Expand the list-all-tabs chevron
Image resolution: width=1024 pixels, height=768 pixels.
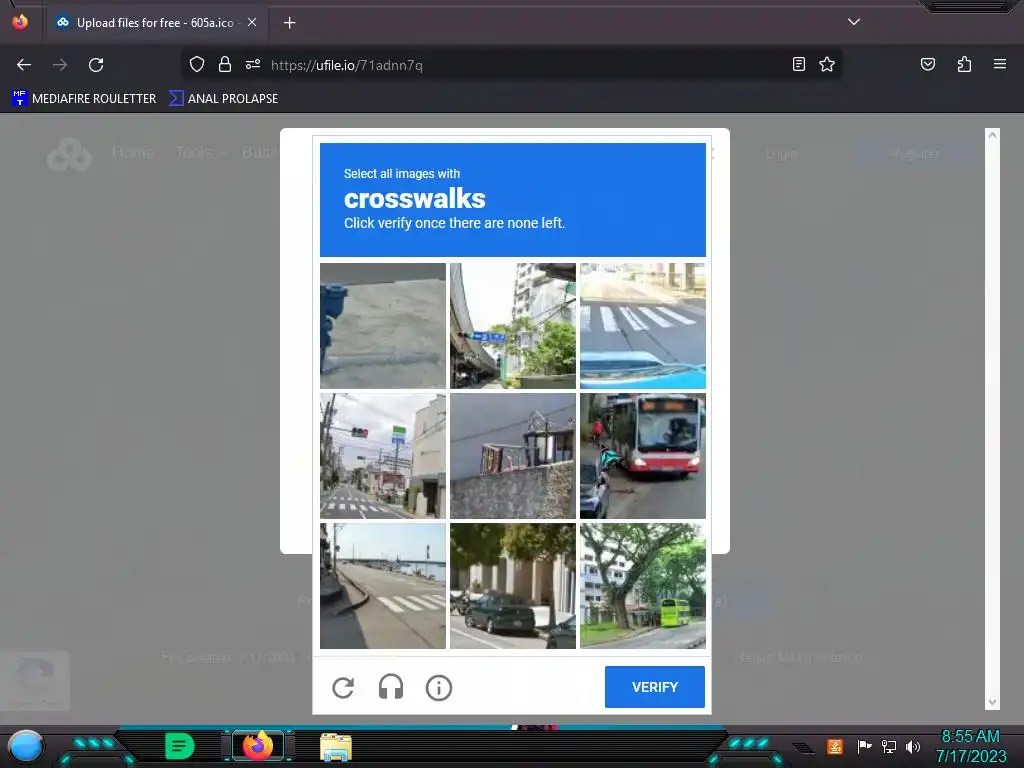click(x=854, y=22)
